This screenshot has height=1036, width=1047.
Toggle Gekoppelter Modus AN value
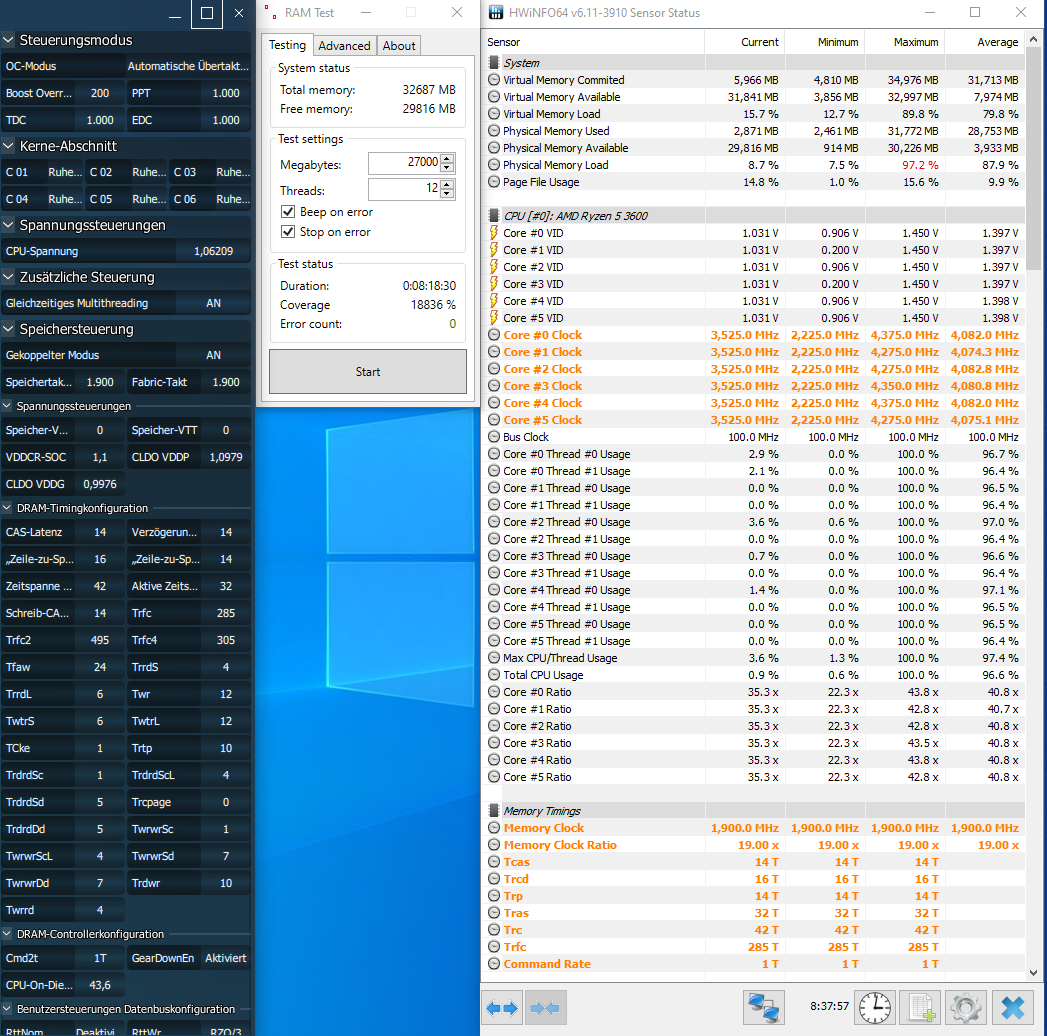pos(213,355)
